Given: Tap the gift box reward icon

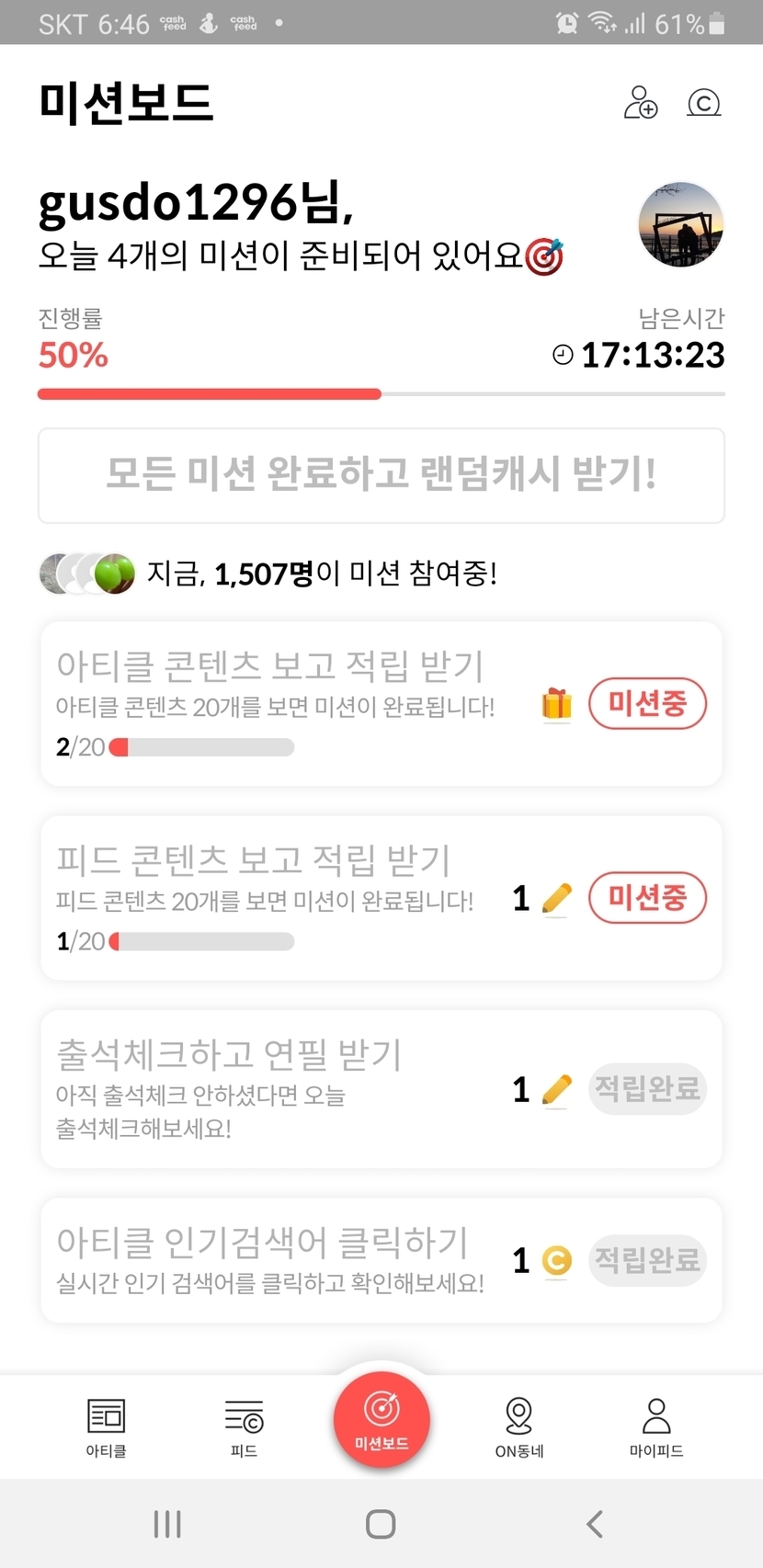Looking at the screenshot, I should (556, 704).
